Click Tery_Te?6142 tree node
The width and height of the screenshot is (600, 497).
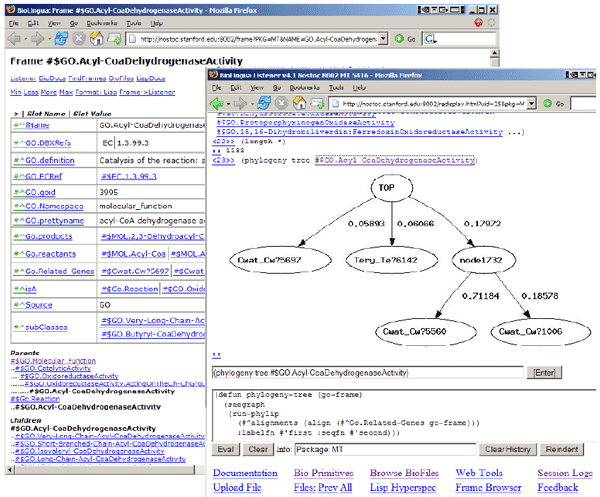(x=391, y=260)
